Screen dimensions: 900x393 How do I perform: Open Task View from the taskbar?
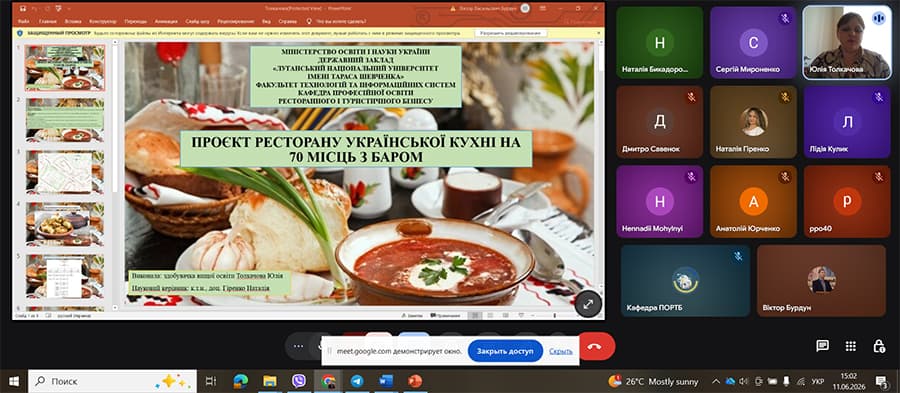(211, 381)
